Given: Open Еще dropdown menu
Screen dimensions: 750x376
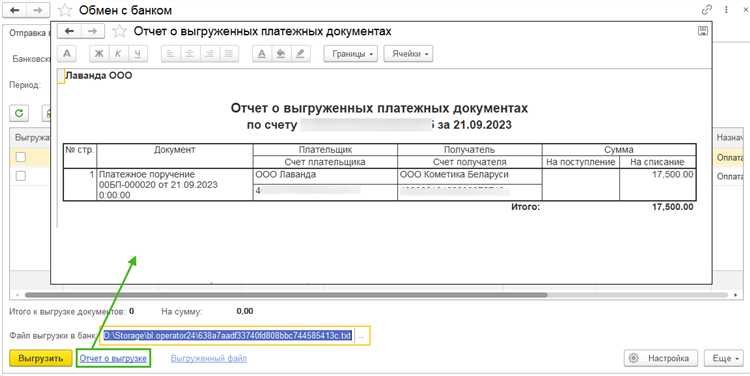Looking at the screenshot, I should point(724,358).
